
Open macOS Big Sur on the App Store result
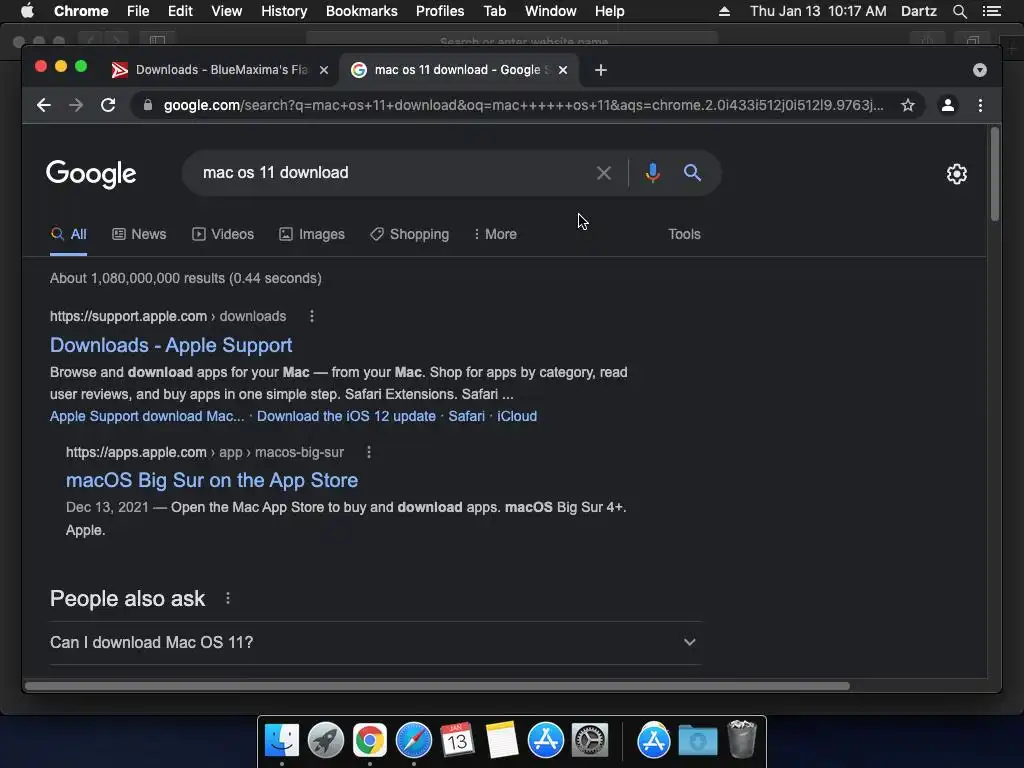212,480
